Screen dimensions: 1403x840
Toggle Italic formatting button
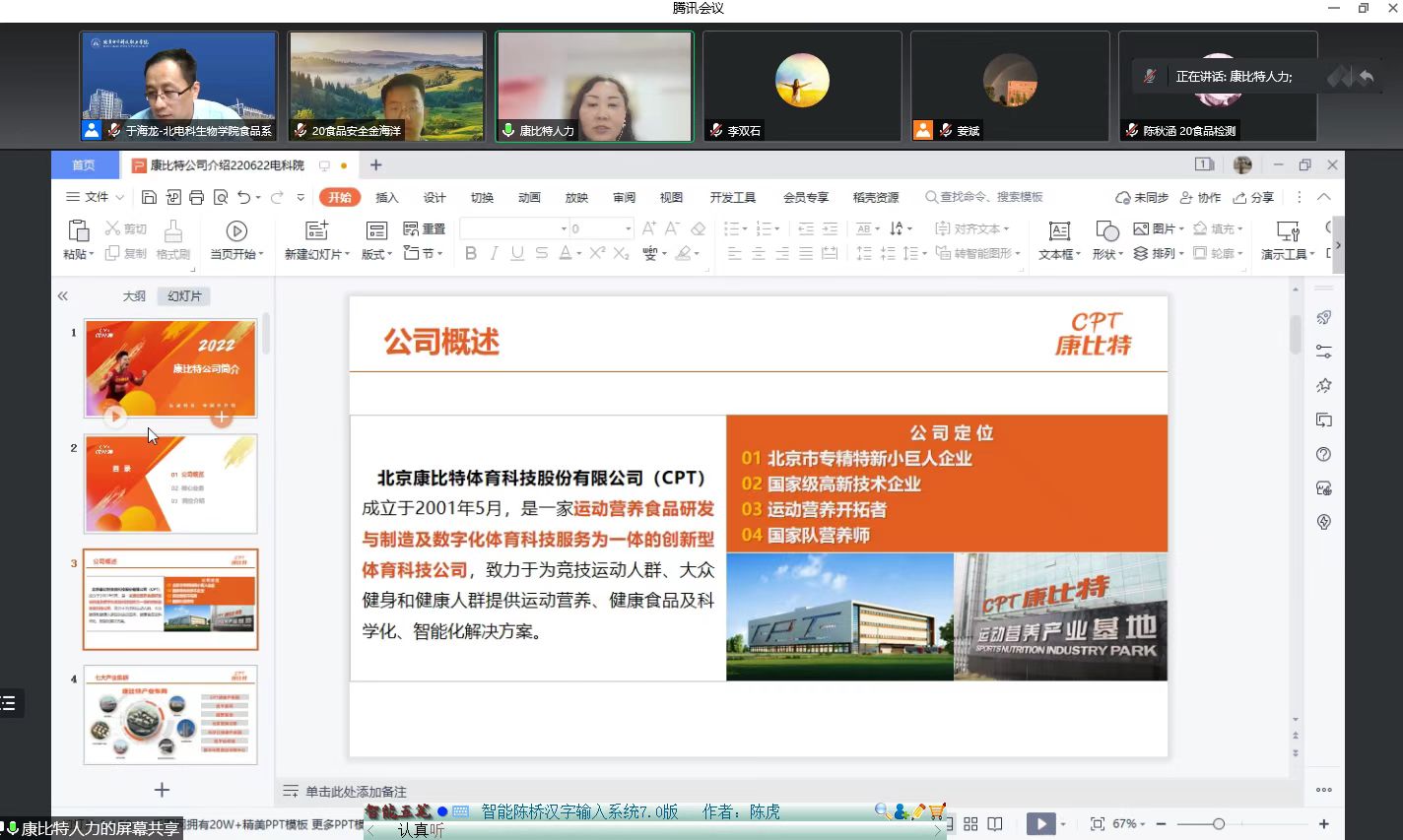point(495,254)
